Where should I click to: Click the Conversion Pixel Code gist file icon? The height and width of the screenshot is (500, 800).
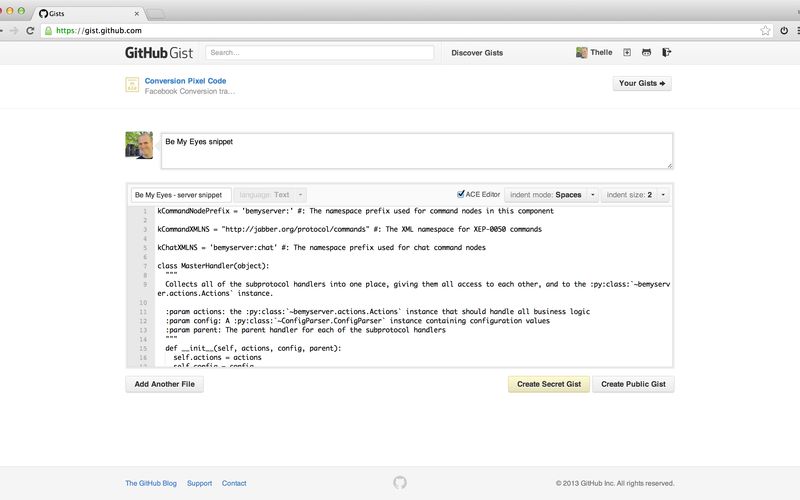(132, 85)
